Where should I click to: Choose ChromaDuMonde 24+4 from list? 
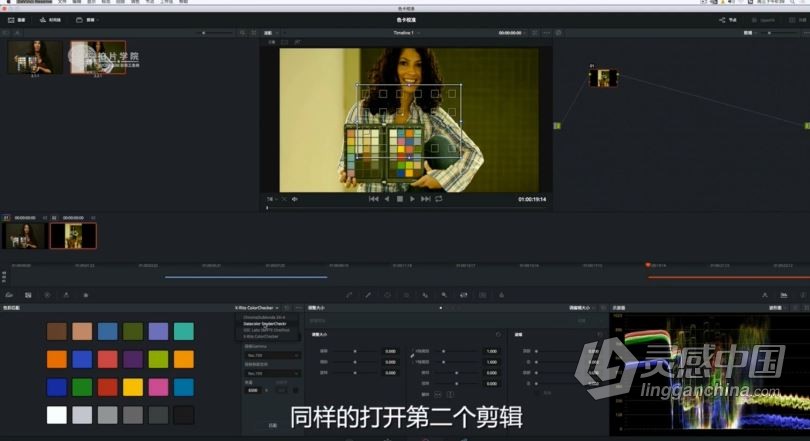264,318
